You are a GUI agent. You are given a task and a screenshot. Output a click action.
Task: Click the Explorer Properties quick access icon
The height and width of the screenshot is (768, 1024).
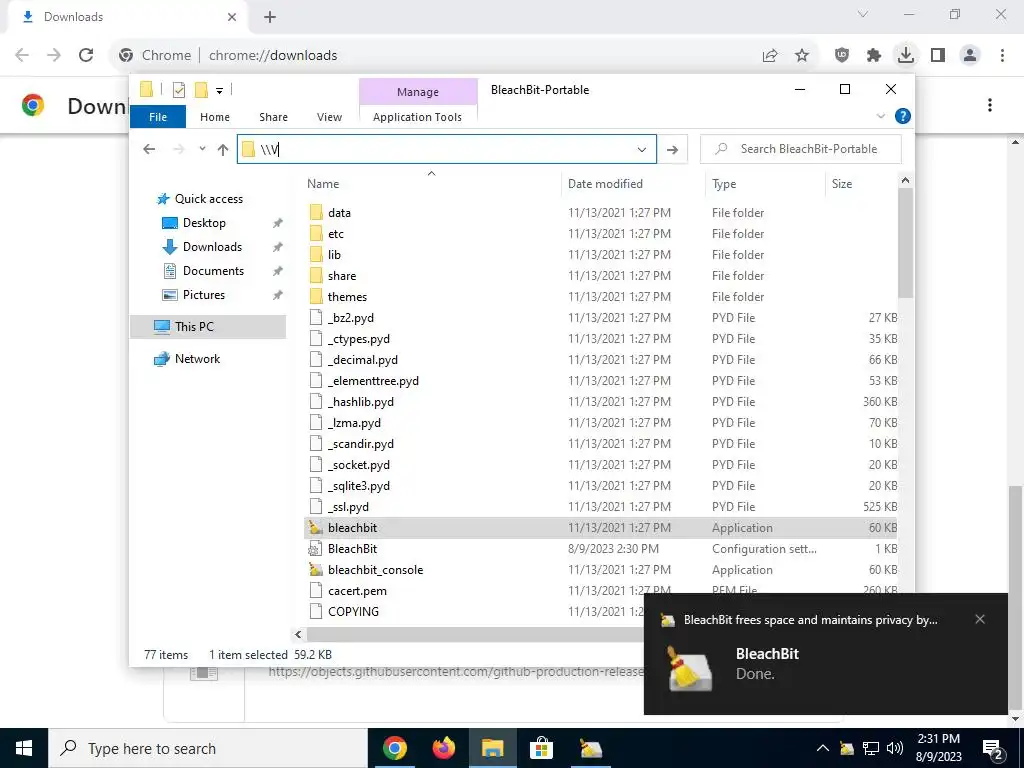(178, 90)
